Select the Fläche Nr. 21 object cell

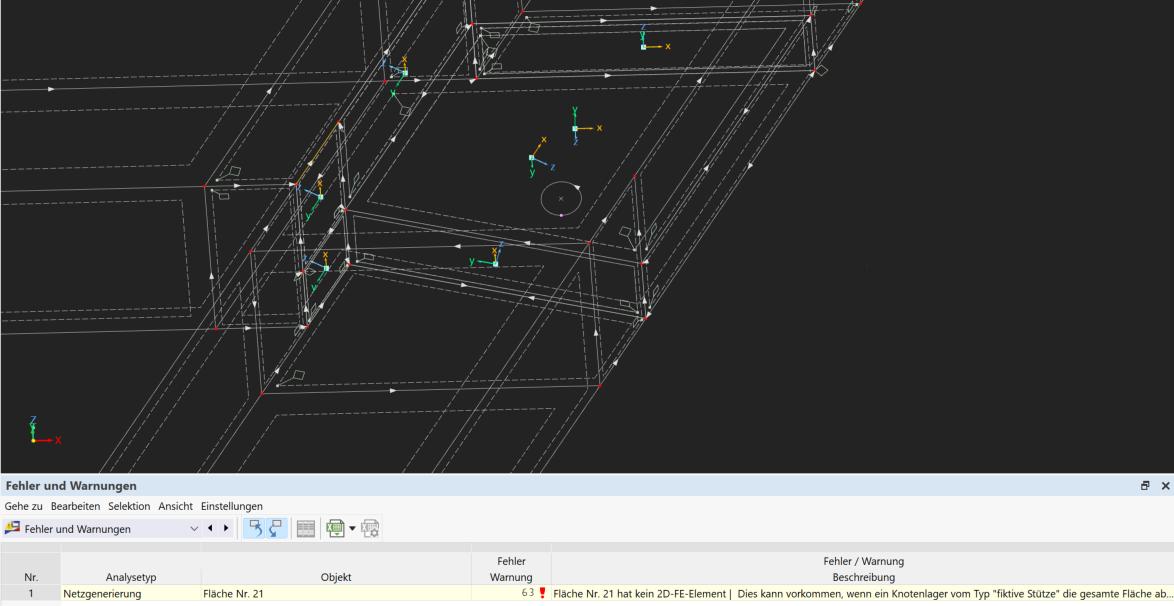pyautogui.click(x=233, y=593)
